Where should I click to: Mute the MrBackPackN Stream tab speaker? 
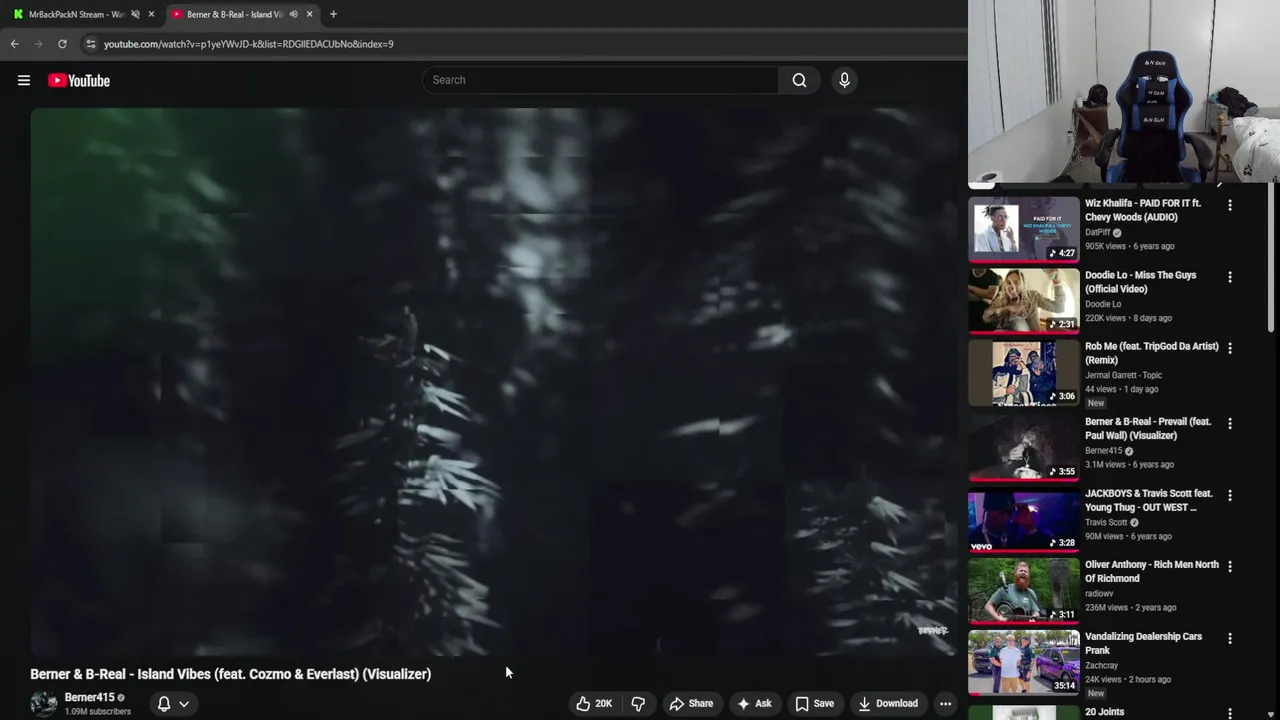point(135,14)
